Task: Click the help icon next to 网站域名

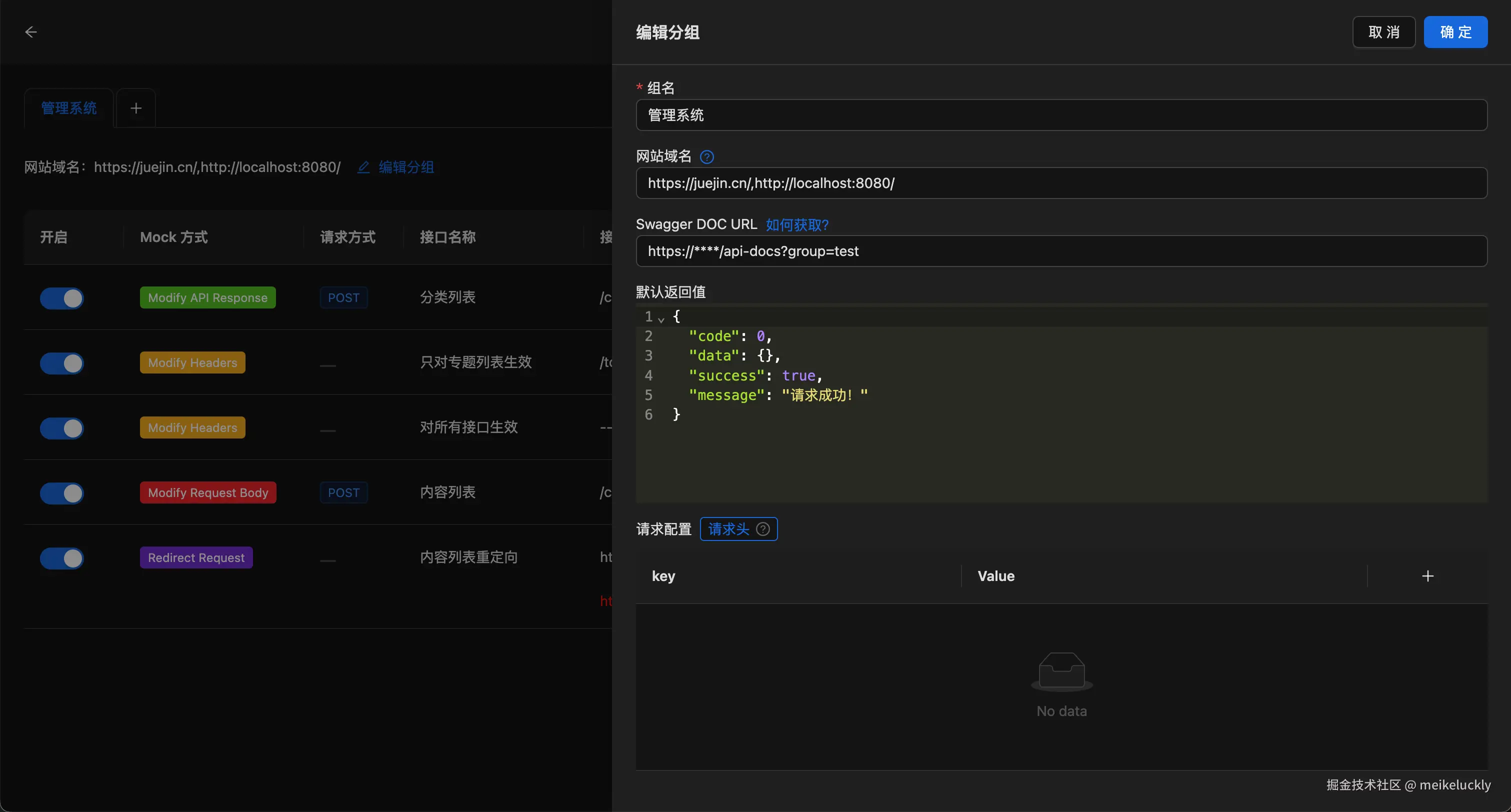Action: coord(707,156)
